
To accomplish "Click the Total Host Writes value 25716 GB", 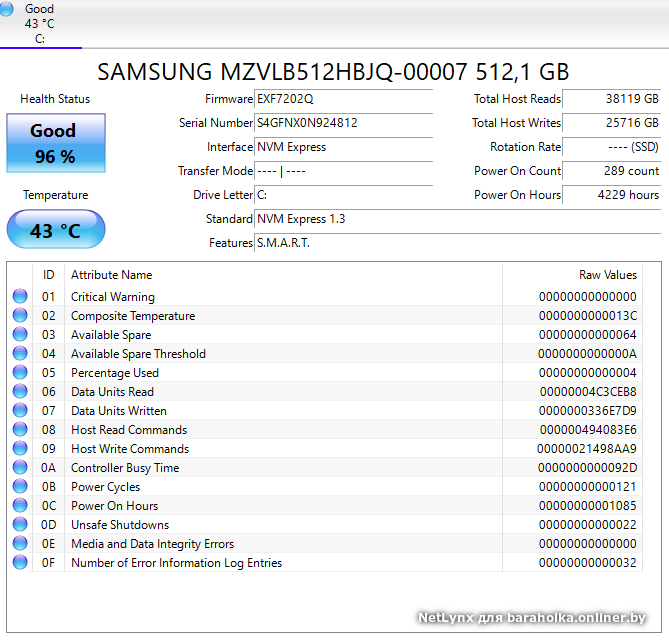I will [611, 123].
